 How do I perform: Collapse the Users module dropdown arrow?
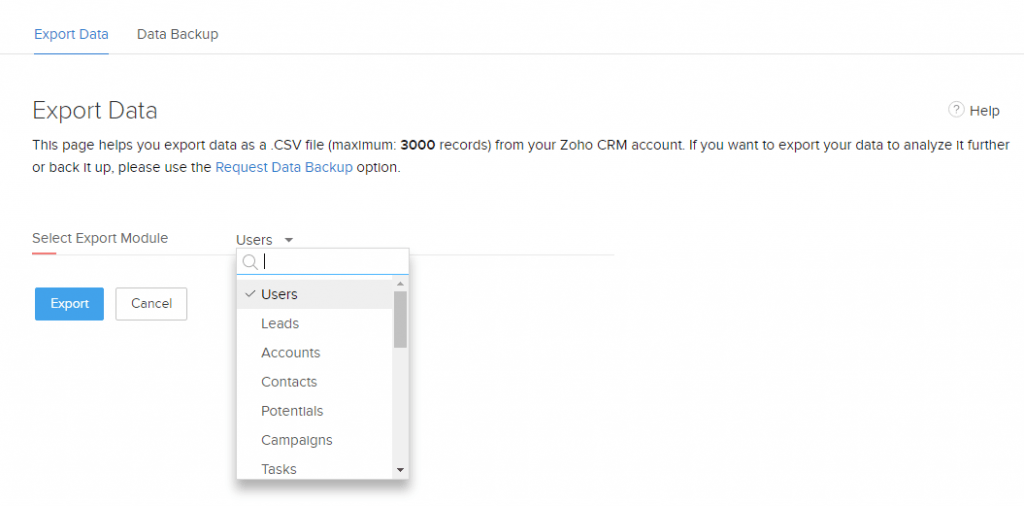point(289,240)
